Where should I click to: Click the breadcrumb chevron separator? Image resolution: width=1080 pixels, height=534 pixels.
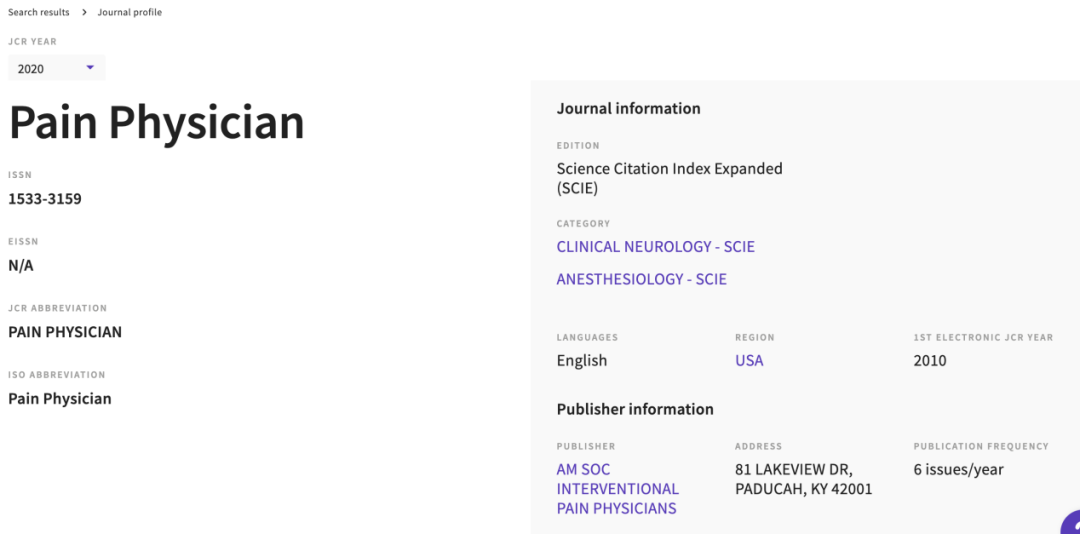coord(83,12)
